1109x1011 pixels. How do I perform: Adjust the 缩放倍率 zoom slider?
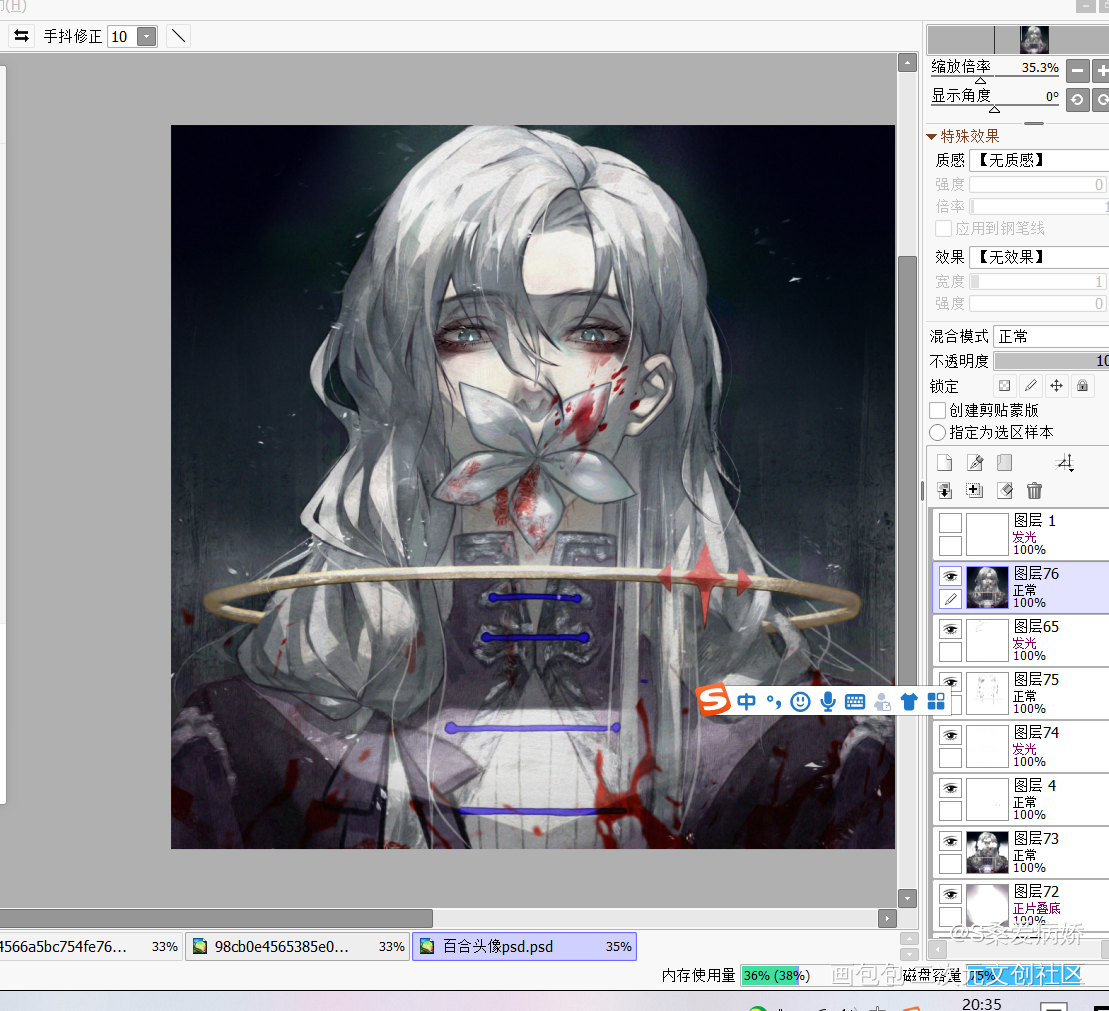point(995,77)
